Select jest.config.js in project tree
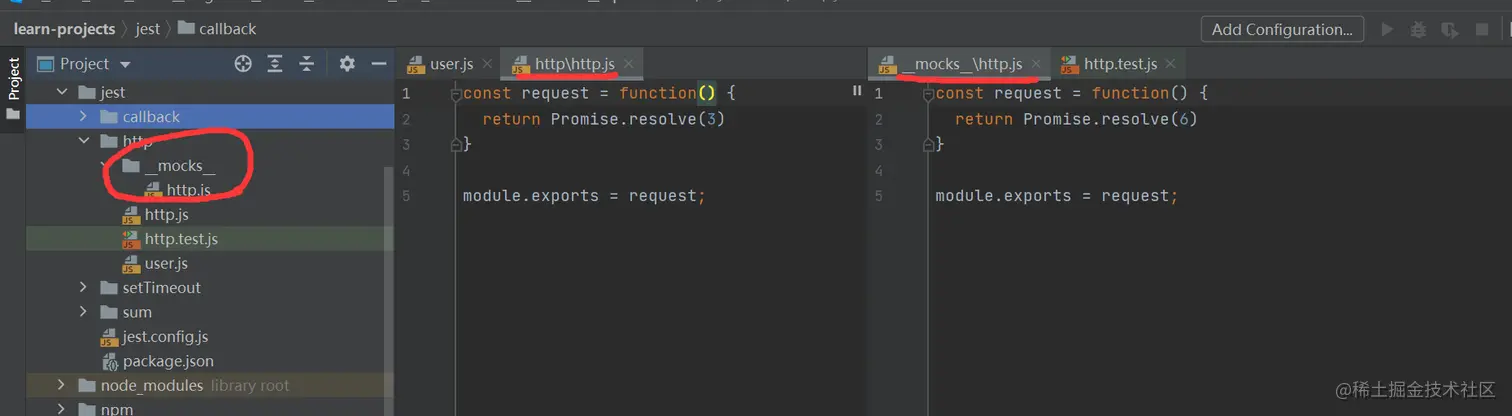Screen dimensions: 1512x416 pyautogui.click(x=165, y=337)
